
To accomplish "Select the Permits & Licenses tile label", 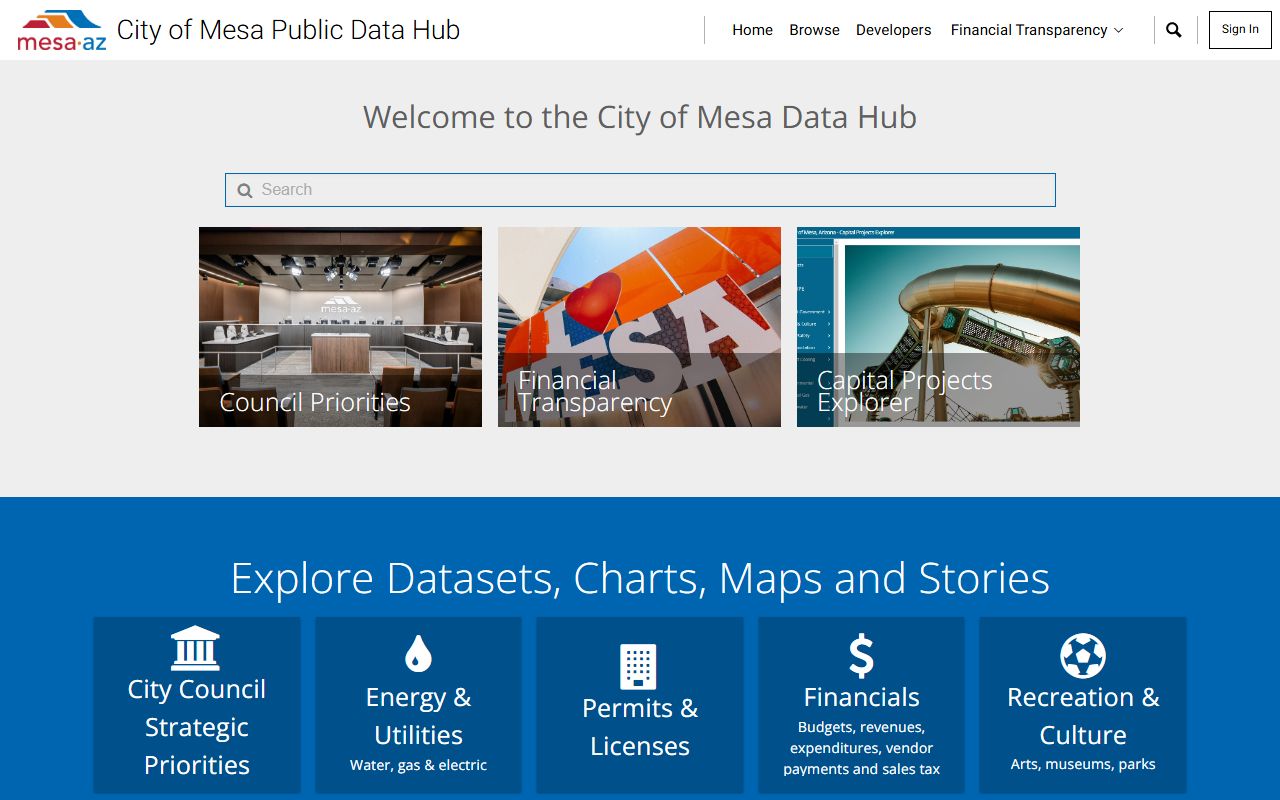I will 640,727.
